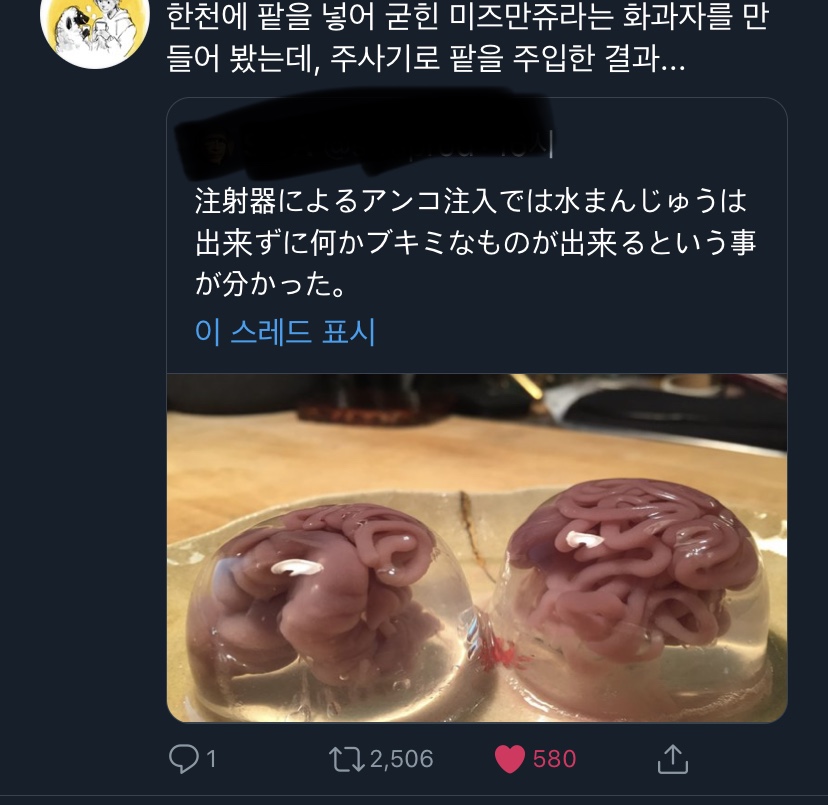Click the line beginning '注射器によるアンコ'
Screen dimensions: 828x805
(471, 201)
